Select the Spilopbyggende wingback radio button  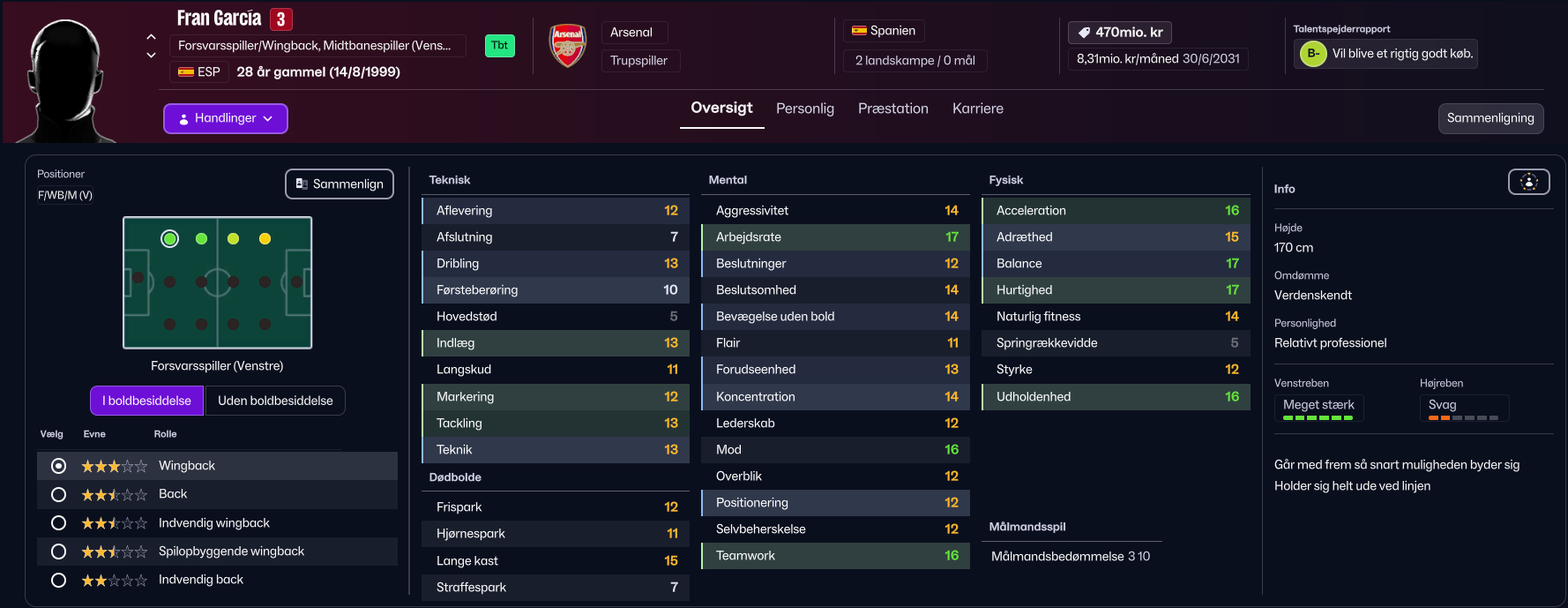point(59,552)
